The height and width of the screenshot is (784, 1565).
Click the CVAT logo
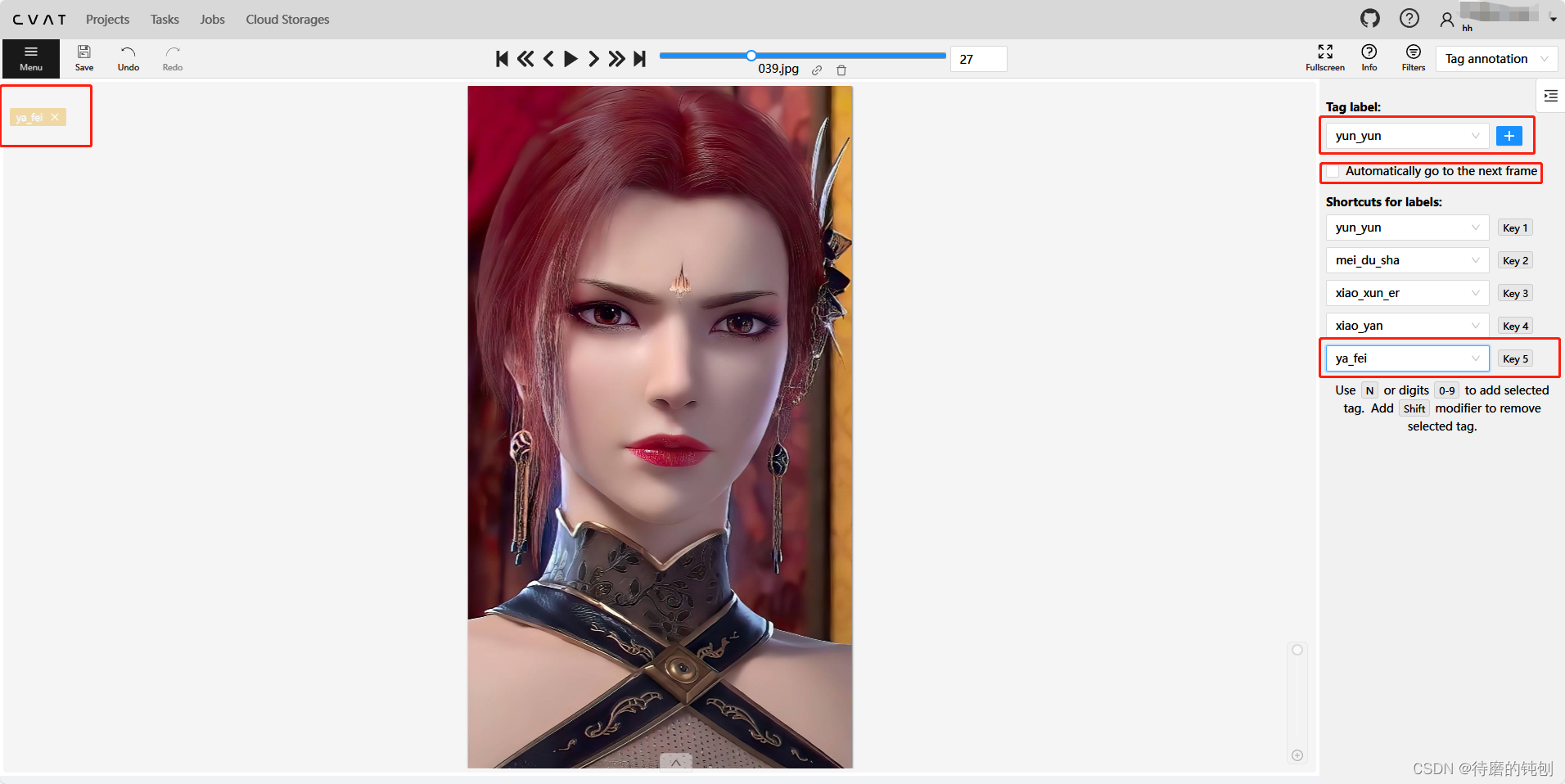(39, 19)
